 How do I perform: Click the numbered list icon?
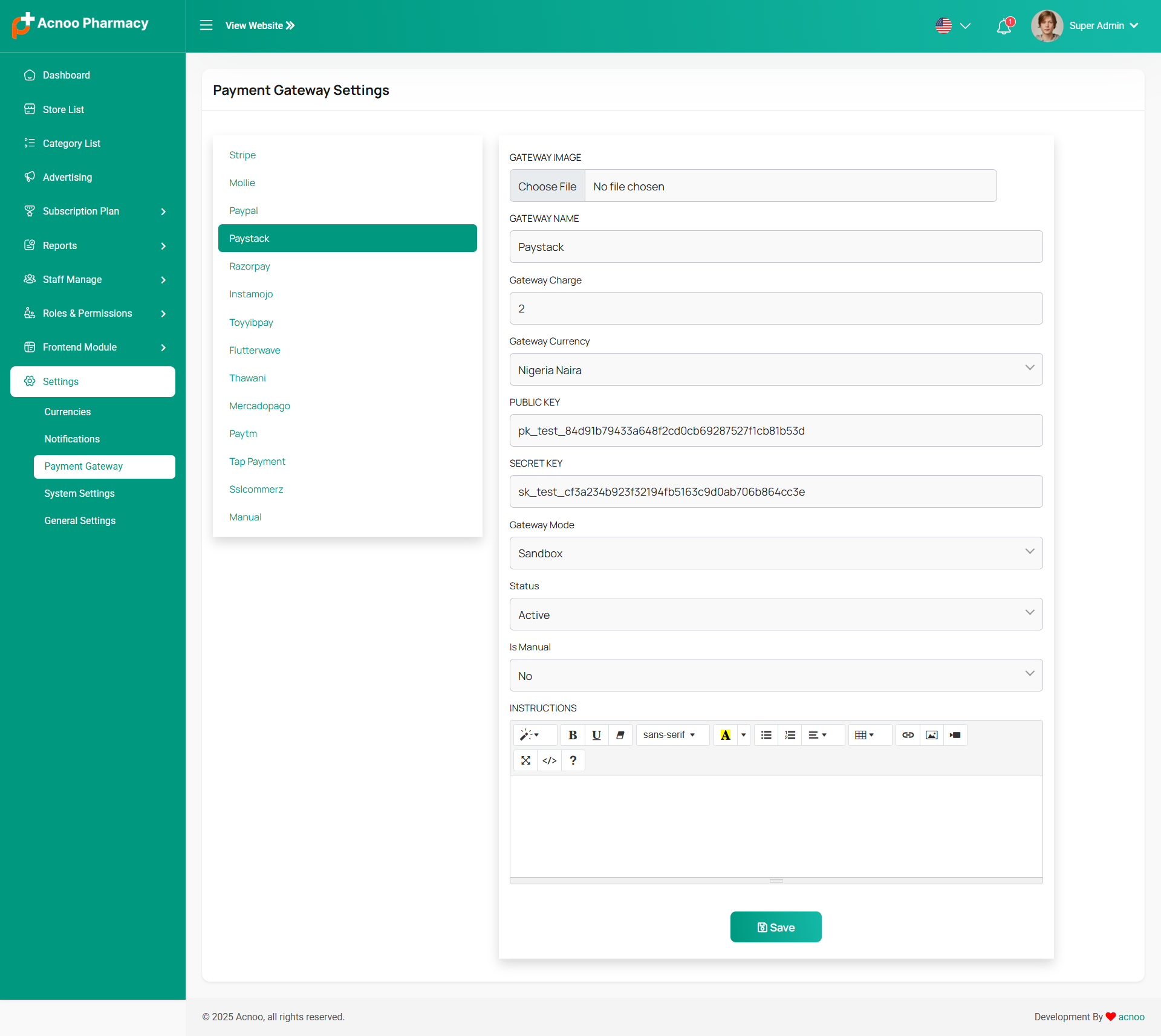790,735
